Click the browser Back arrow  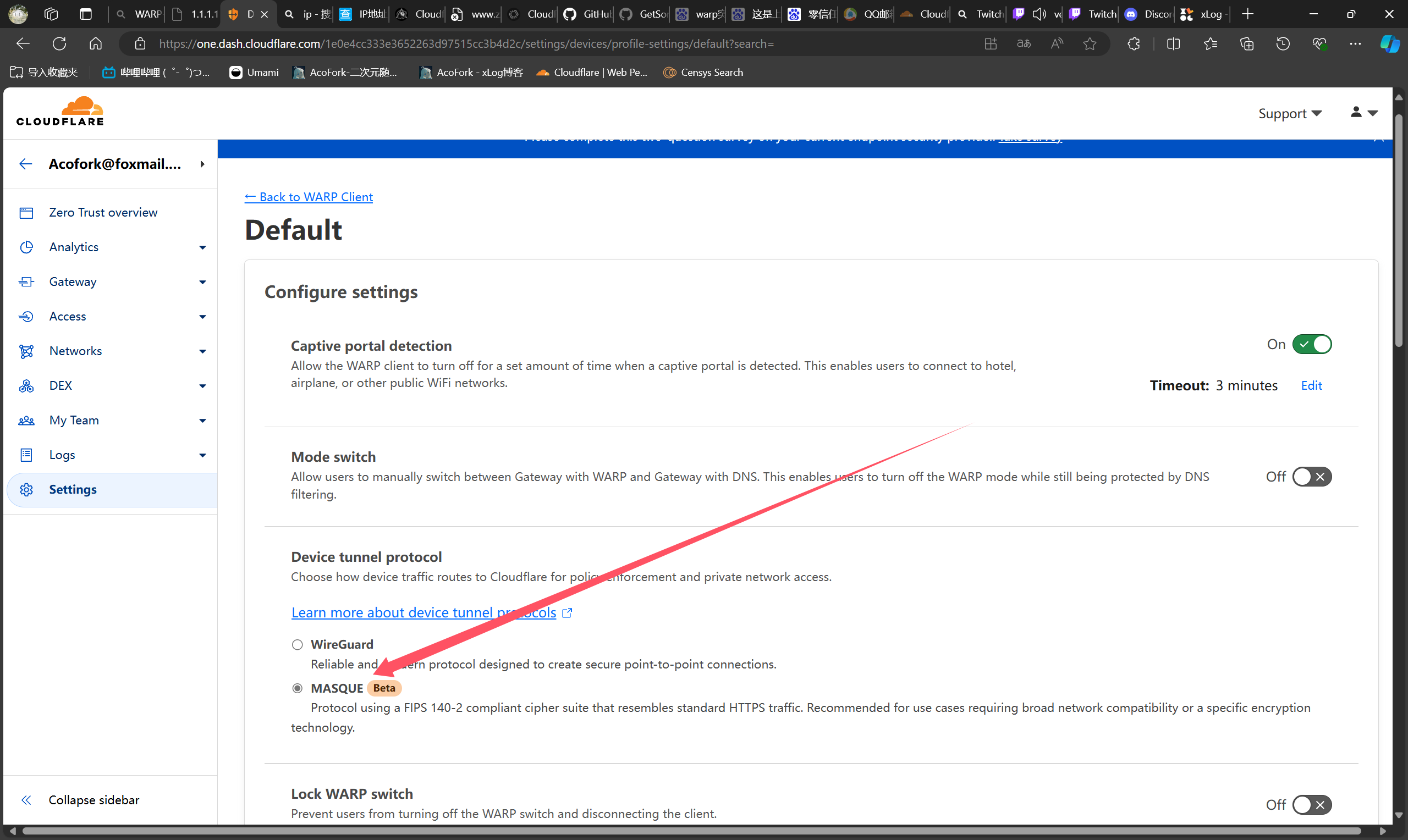click(23, 43)
